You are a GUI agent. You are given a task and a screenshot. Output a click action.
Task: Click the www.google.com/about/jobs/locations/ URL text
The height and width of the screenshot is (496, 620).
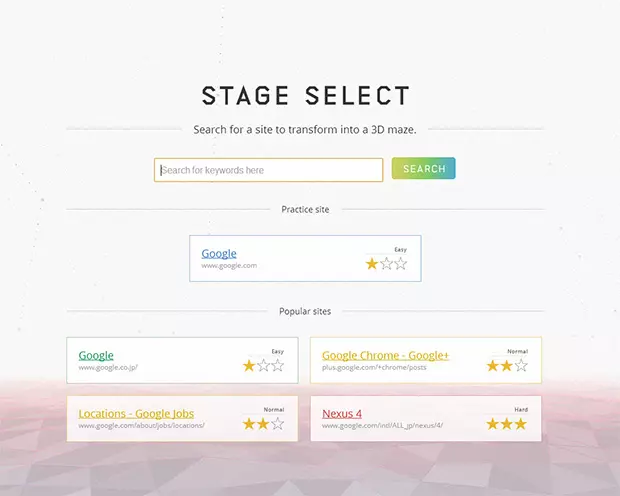pos(141,426)
